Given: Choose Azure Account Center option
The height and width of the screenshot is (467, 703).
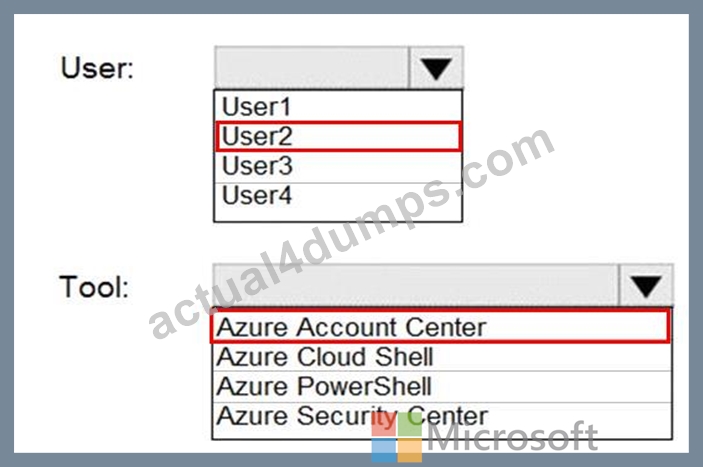Looking at the screenshot, I should click(441, 326).
